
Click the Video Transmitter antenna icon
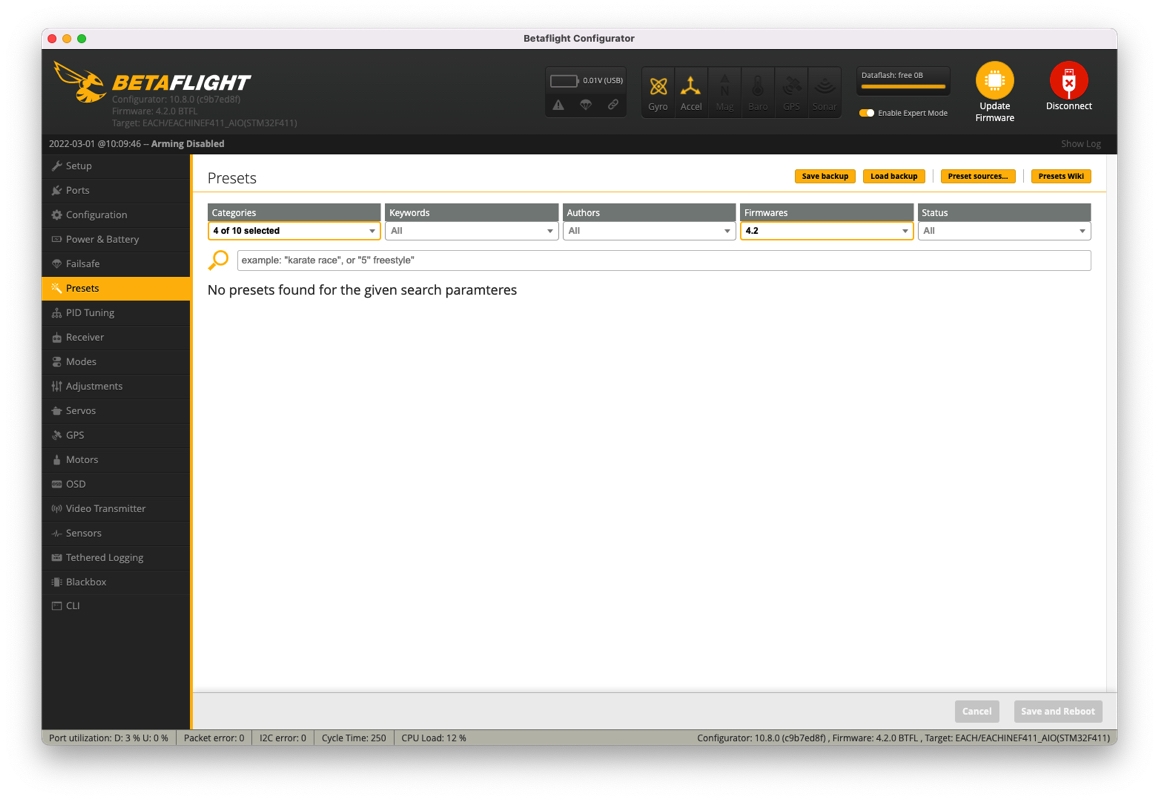point(56,508)
